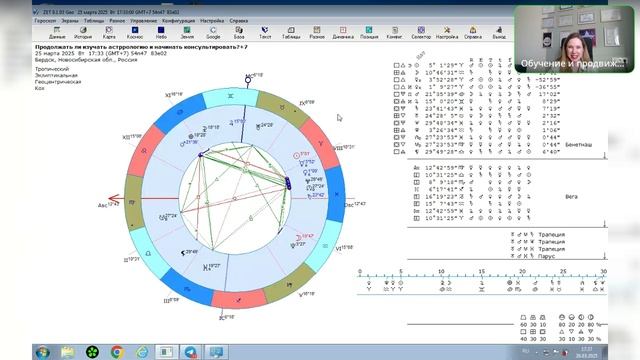Open the Данные toolbar icon

(x=57, y=33)
